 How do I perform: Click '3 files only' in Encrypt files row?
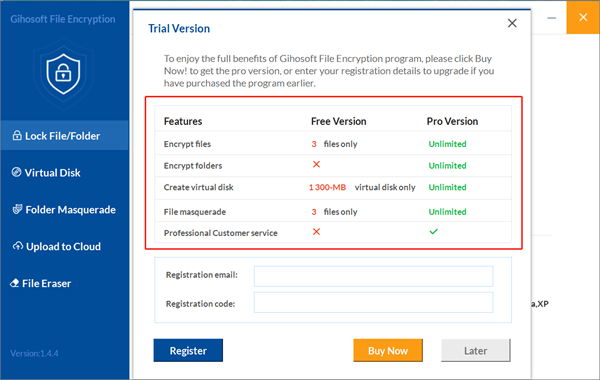tap(334, 144)
